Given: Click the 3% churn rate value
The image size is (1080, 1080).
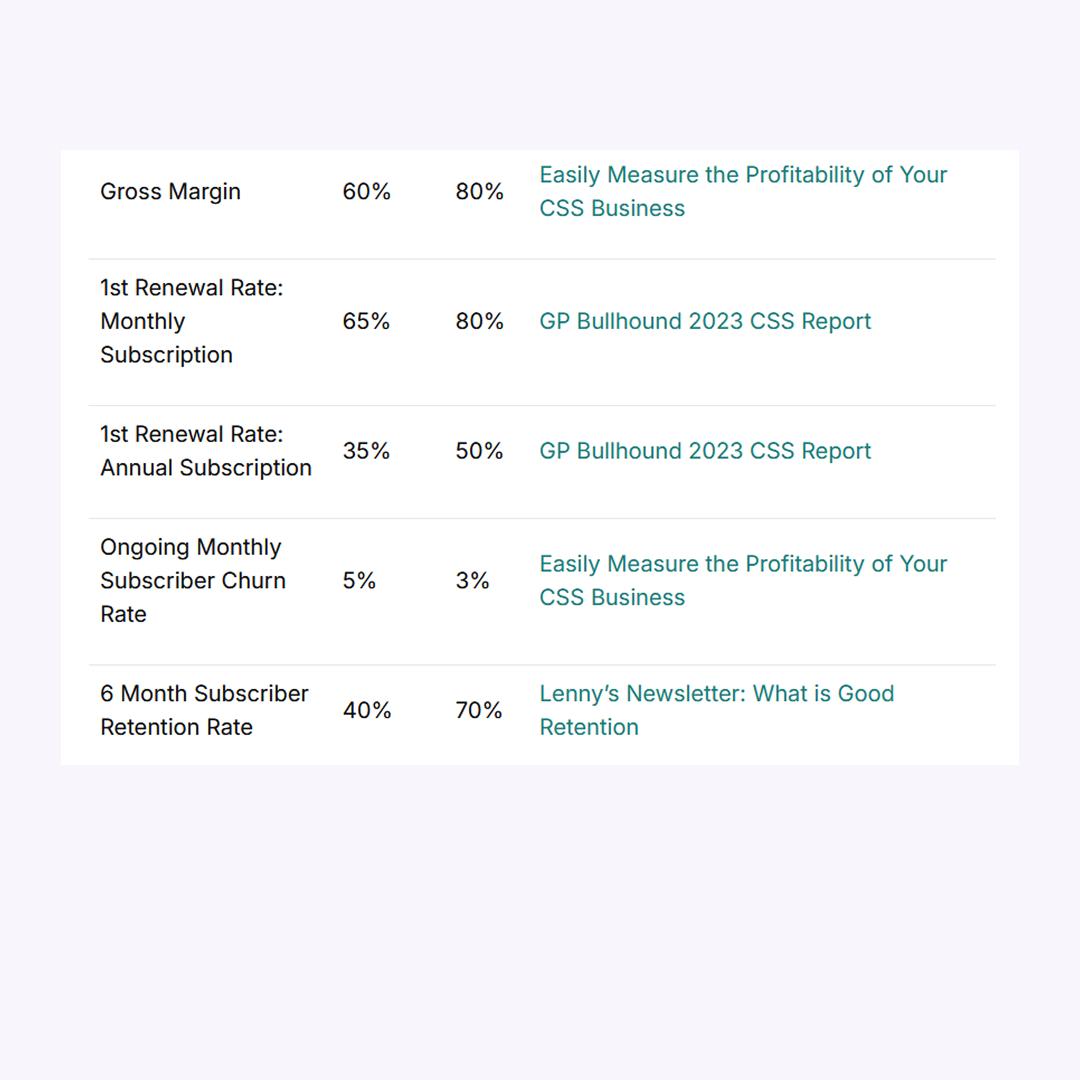Looking at the screenshot, I should pyautogui.click(x=472, y=580).
